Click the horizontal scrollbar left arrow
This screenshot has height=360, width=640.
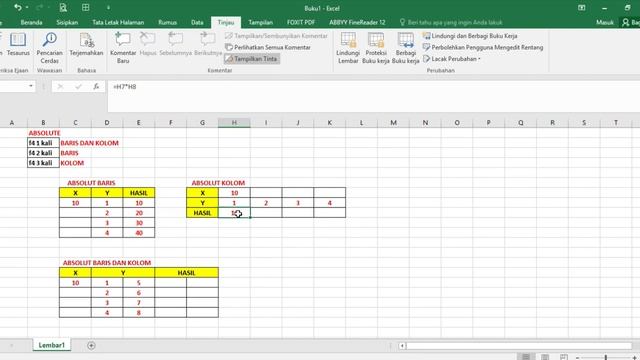click(x=402, y=346)
